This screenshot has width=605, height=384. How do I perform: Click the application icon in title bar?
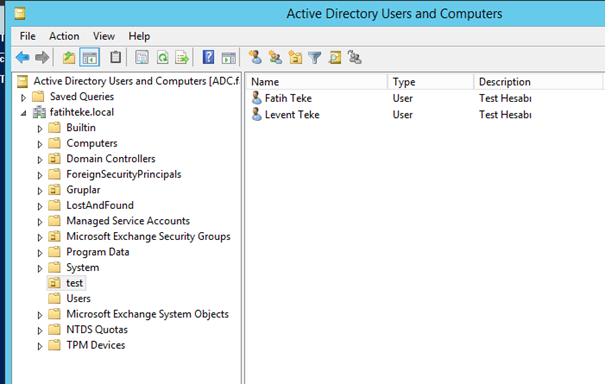pyautogui.click(x=20, y=14)
